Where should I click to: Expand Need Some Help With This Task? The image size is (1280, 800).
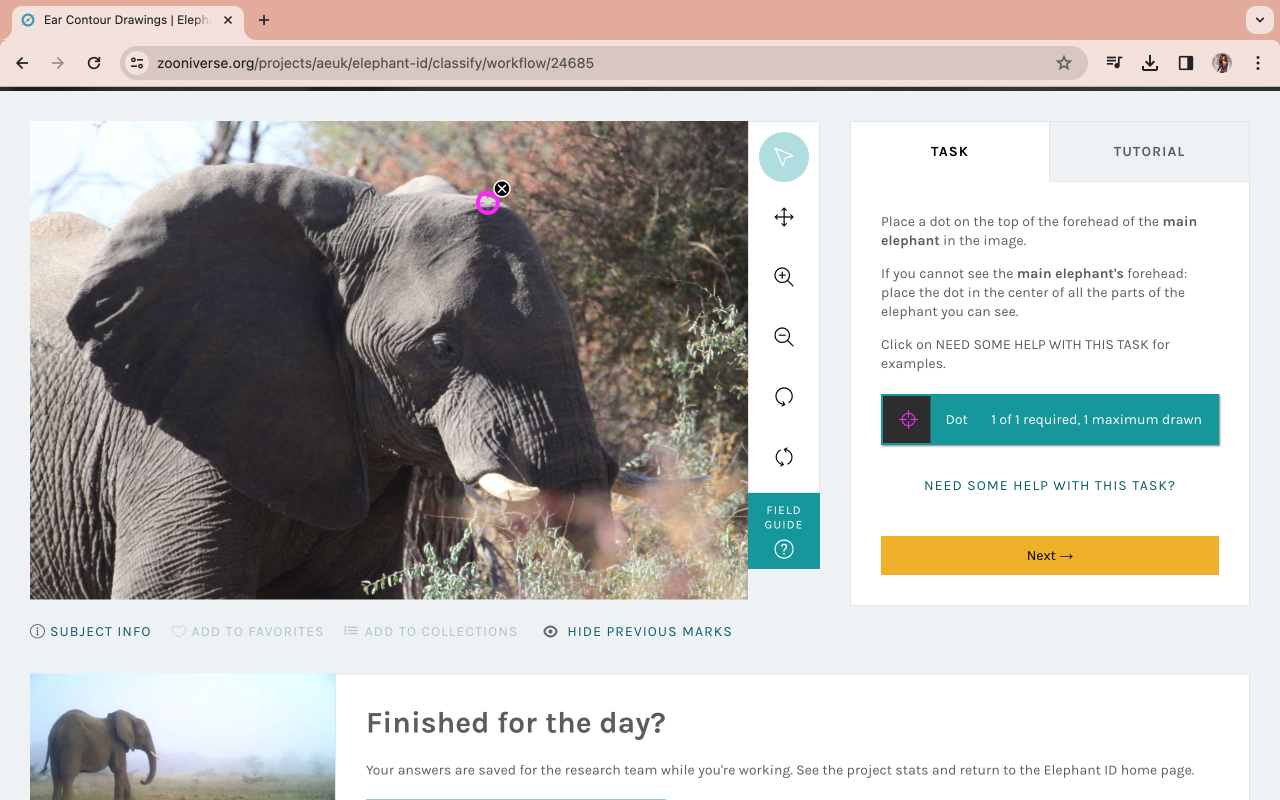point(1050,486)
